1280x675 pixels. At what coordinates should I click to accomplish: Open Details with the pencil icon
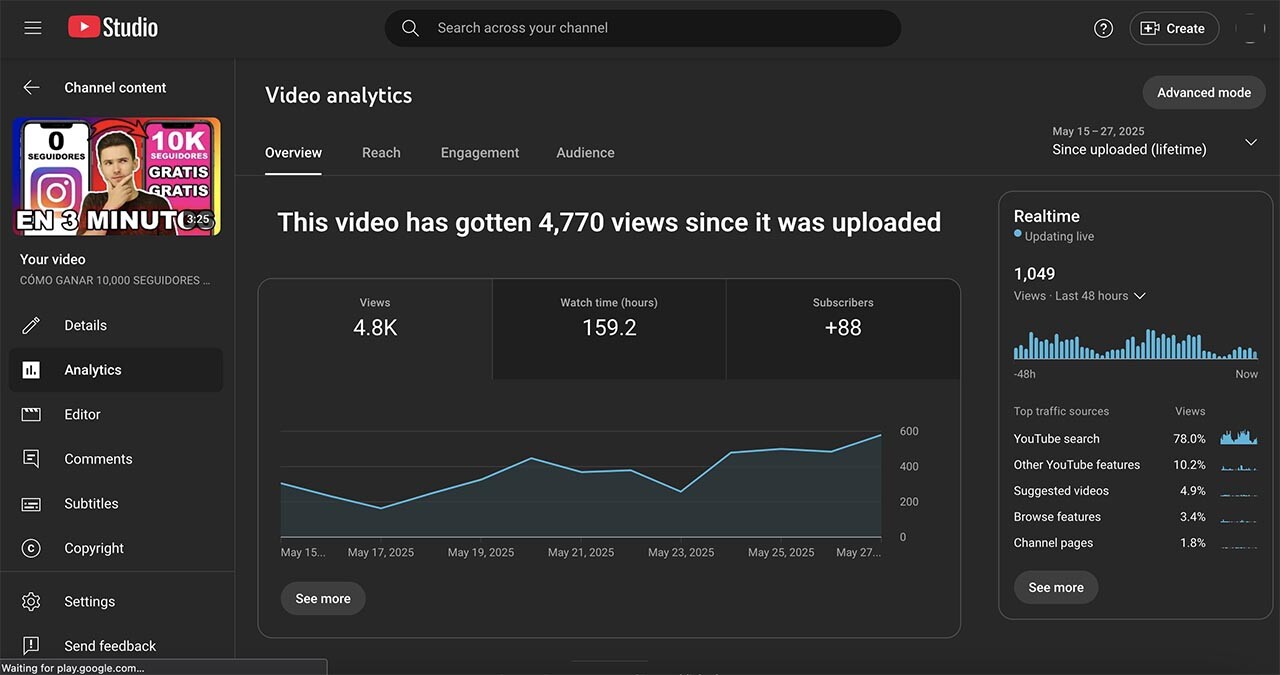click(x=32, y=325)
